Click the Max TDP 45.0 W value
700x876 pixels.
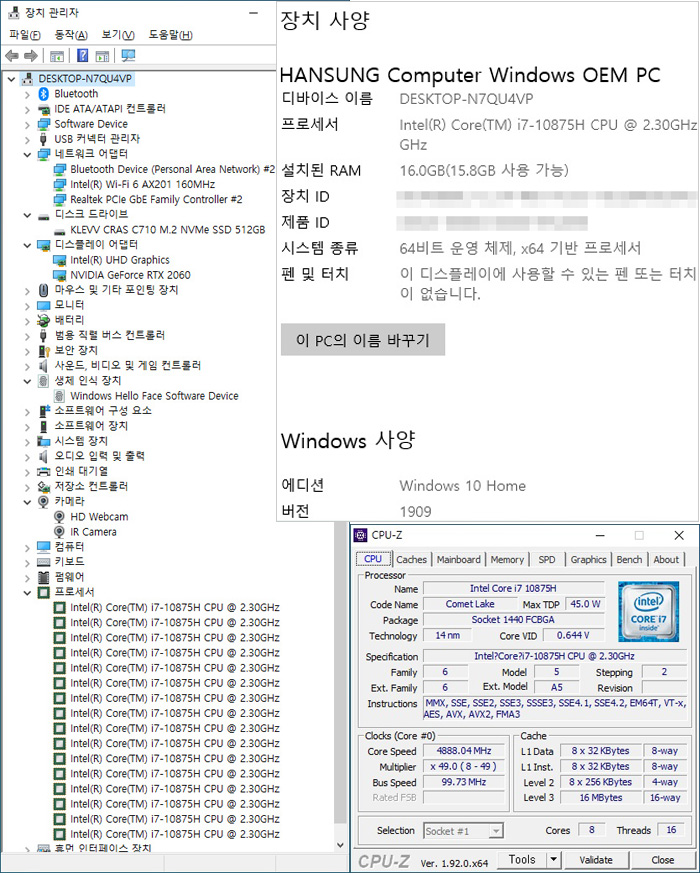tap(585, 604)
